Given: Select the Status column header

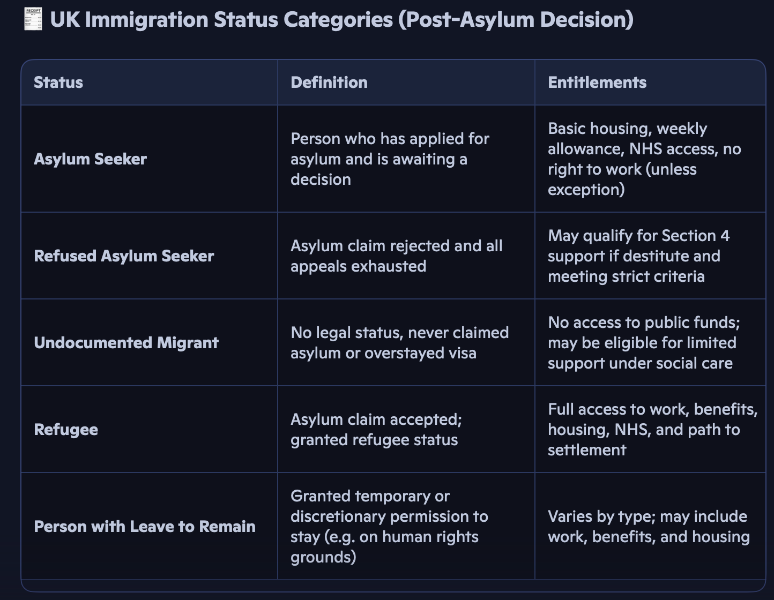Looking at the screenshot, I should click(x=59, y=82).
